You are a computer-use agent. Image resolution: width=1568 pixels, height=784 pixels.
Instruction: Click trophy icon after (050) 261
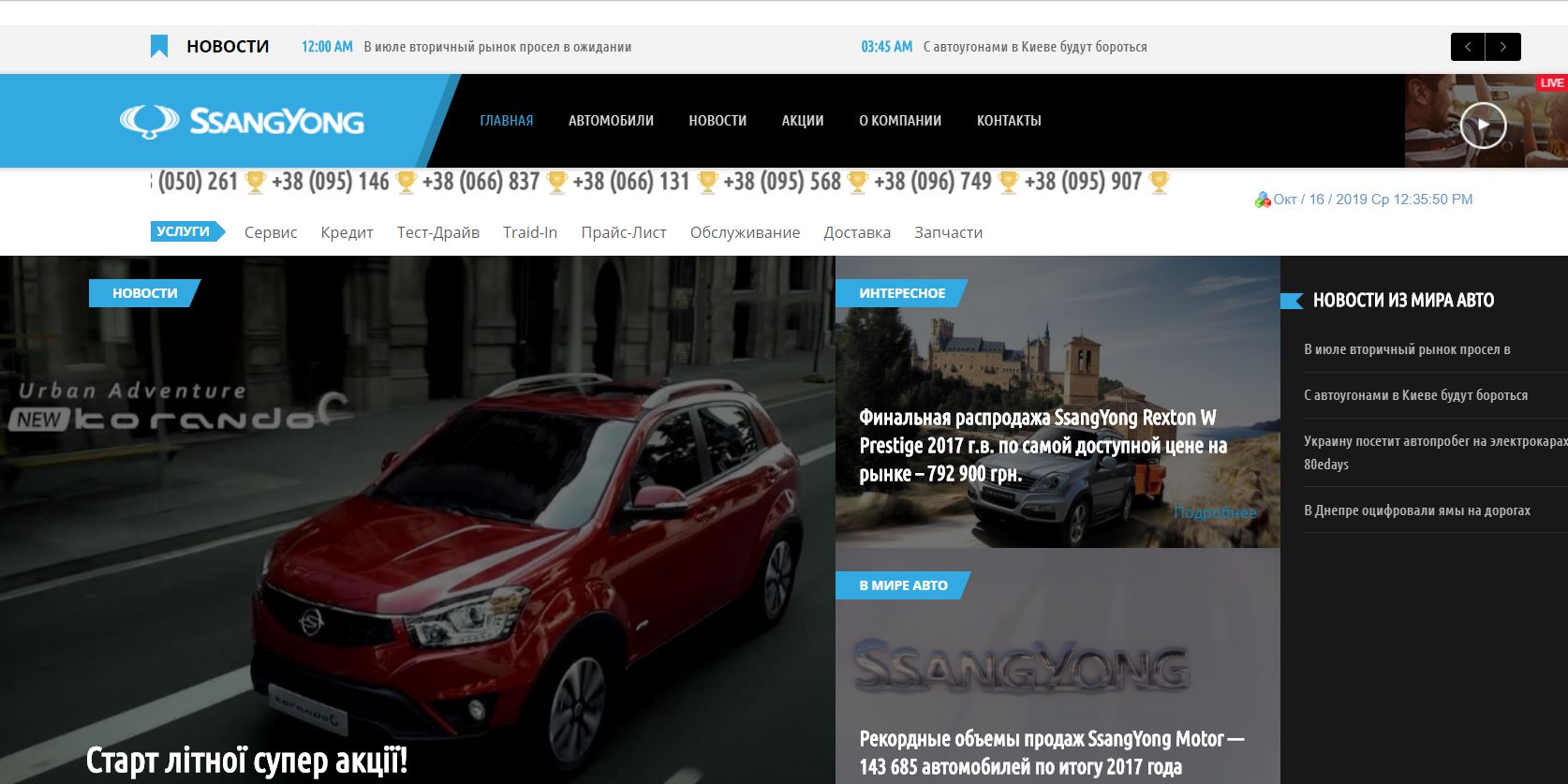click(x=255, y=182)
